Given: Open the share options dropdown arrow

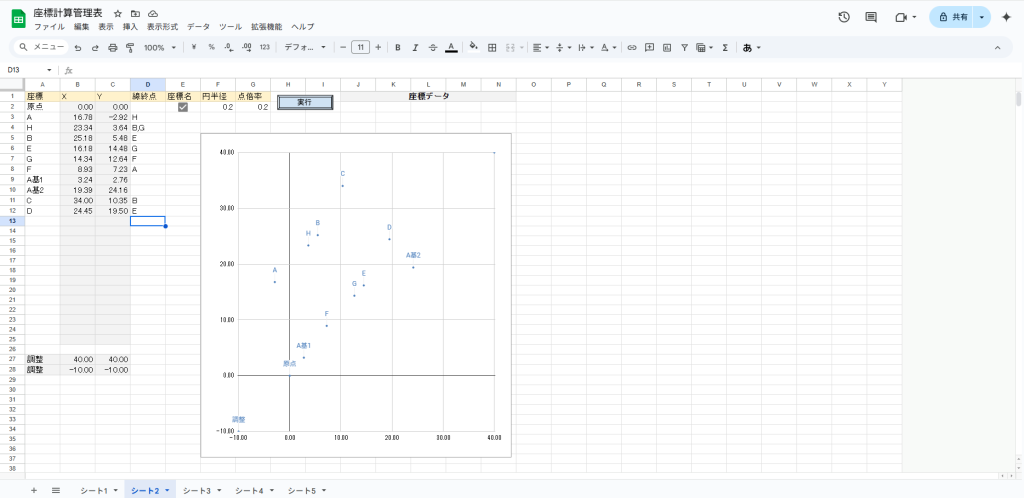Looking at the screenshot, I should [981, 17].
